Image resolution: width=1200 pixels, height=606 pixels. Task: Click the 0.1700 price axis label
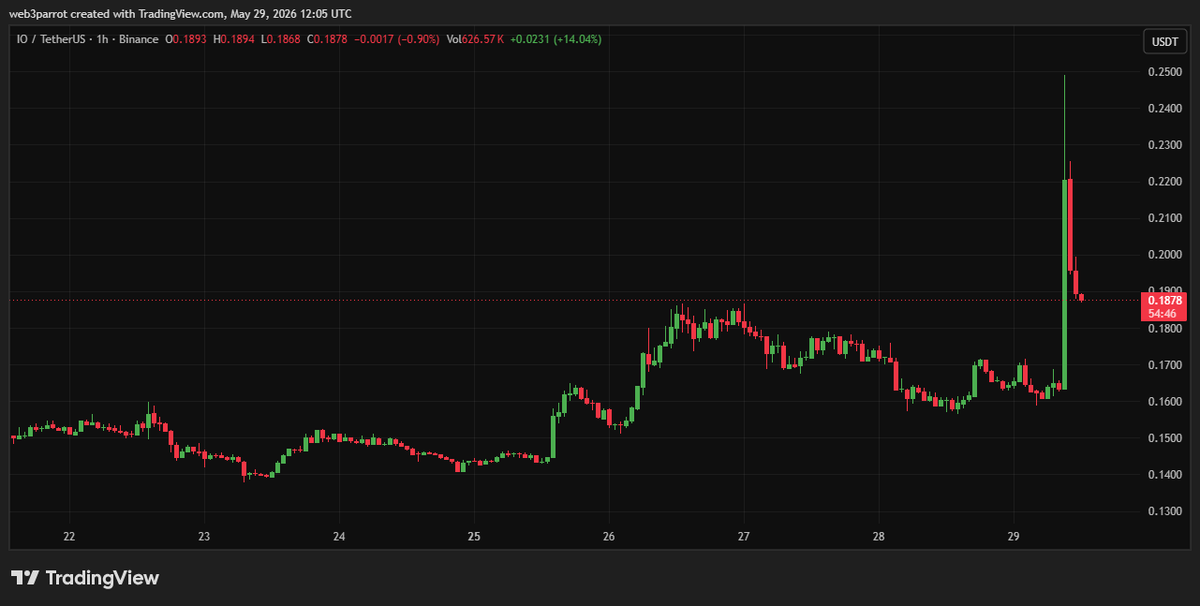(x=1165, y=365)
